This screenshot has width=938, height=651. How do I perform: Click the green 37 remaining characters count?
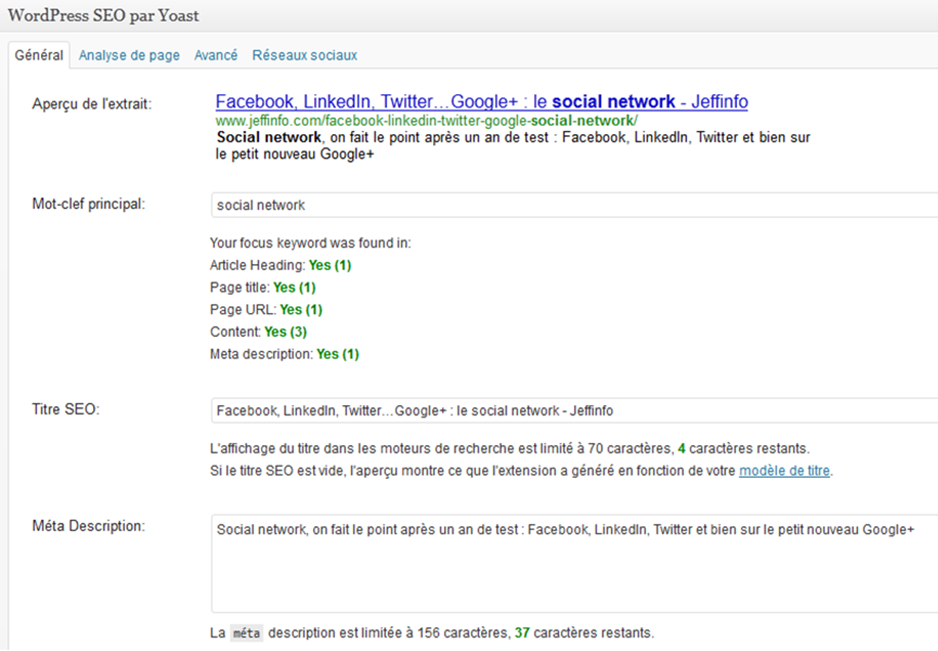[x=522, y=633]
